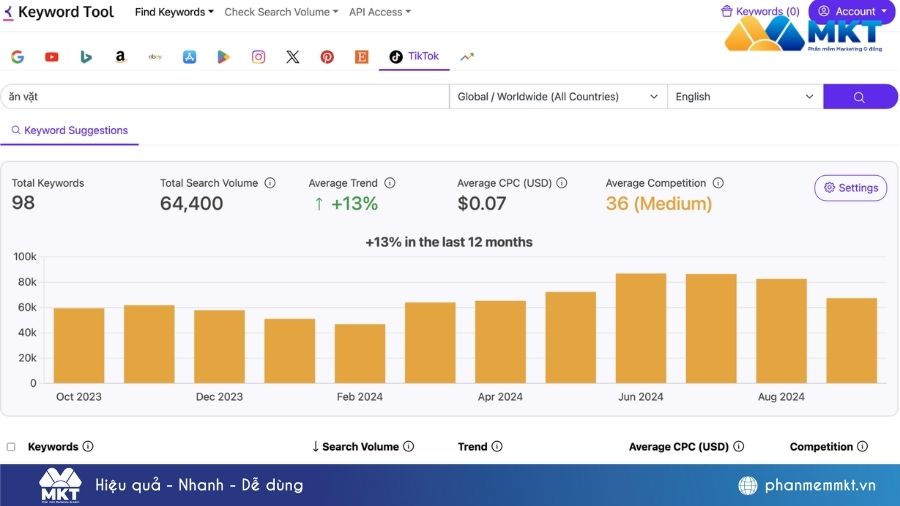
Task: Select the X (Twitter) platform icon
Action: pos(292,57)
